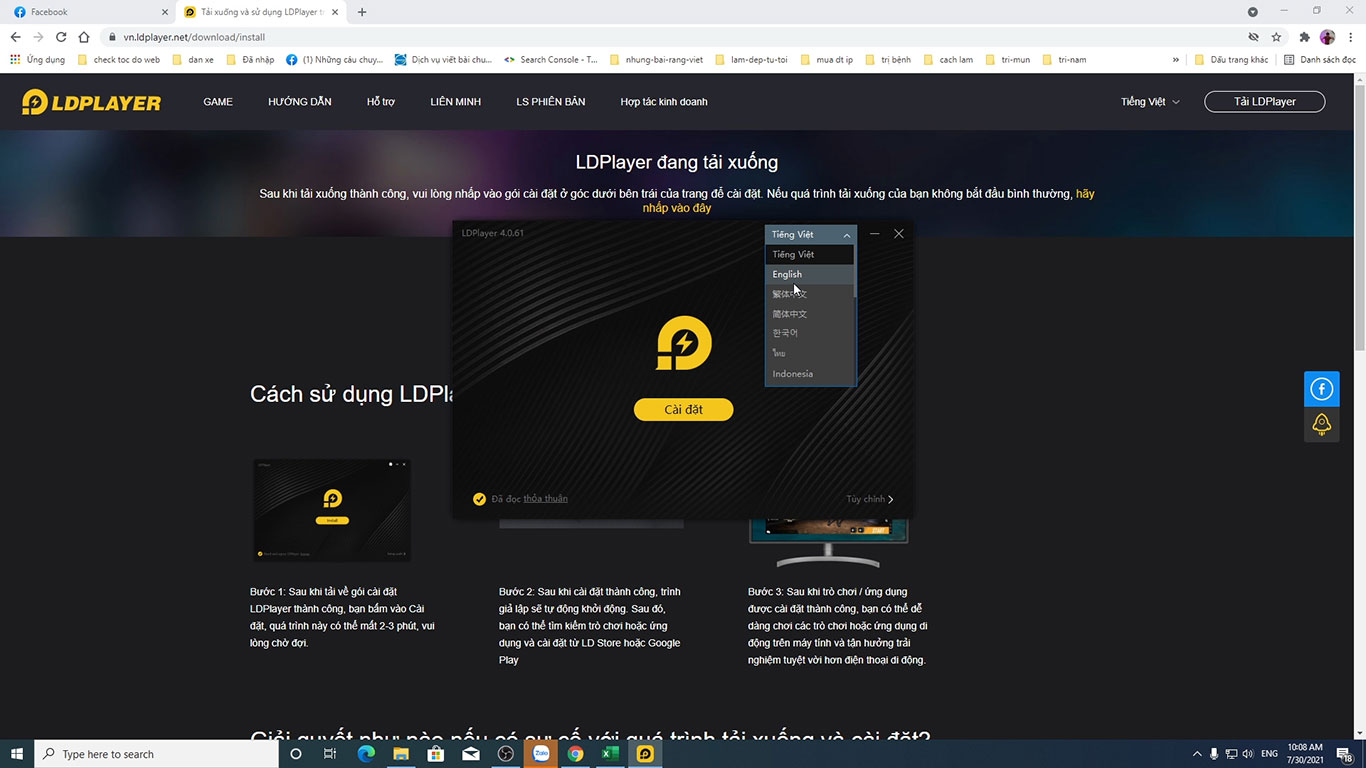The width and height of the screenshot is (1366, 768).
Task: Click the Windows search box on taskbar
Action: (x=156, y=754)
